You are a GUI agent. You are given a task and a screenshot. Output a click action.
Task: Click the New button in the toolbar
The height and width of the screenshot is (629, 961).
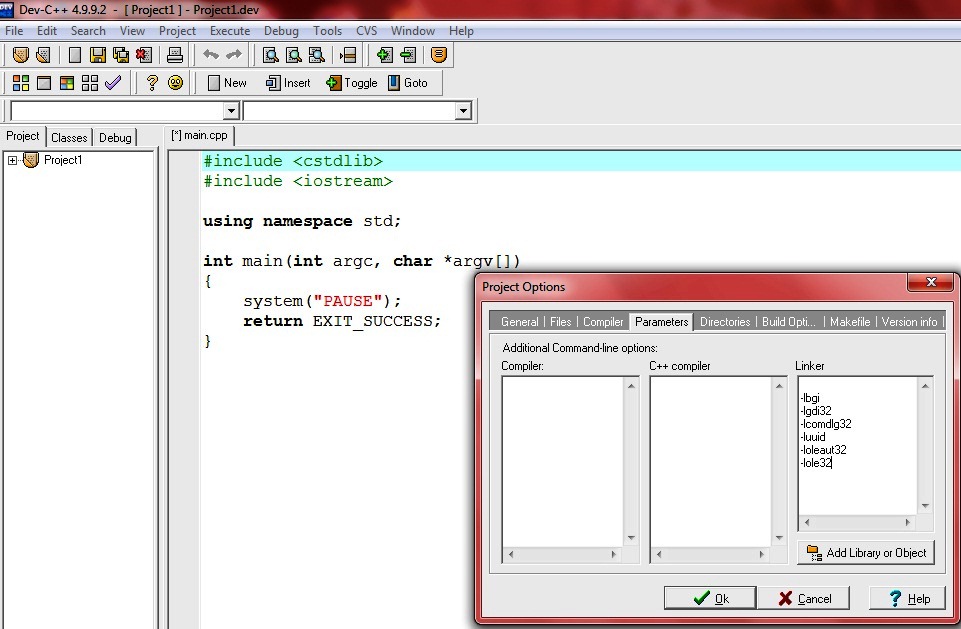pos(227,83)
